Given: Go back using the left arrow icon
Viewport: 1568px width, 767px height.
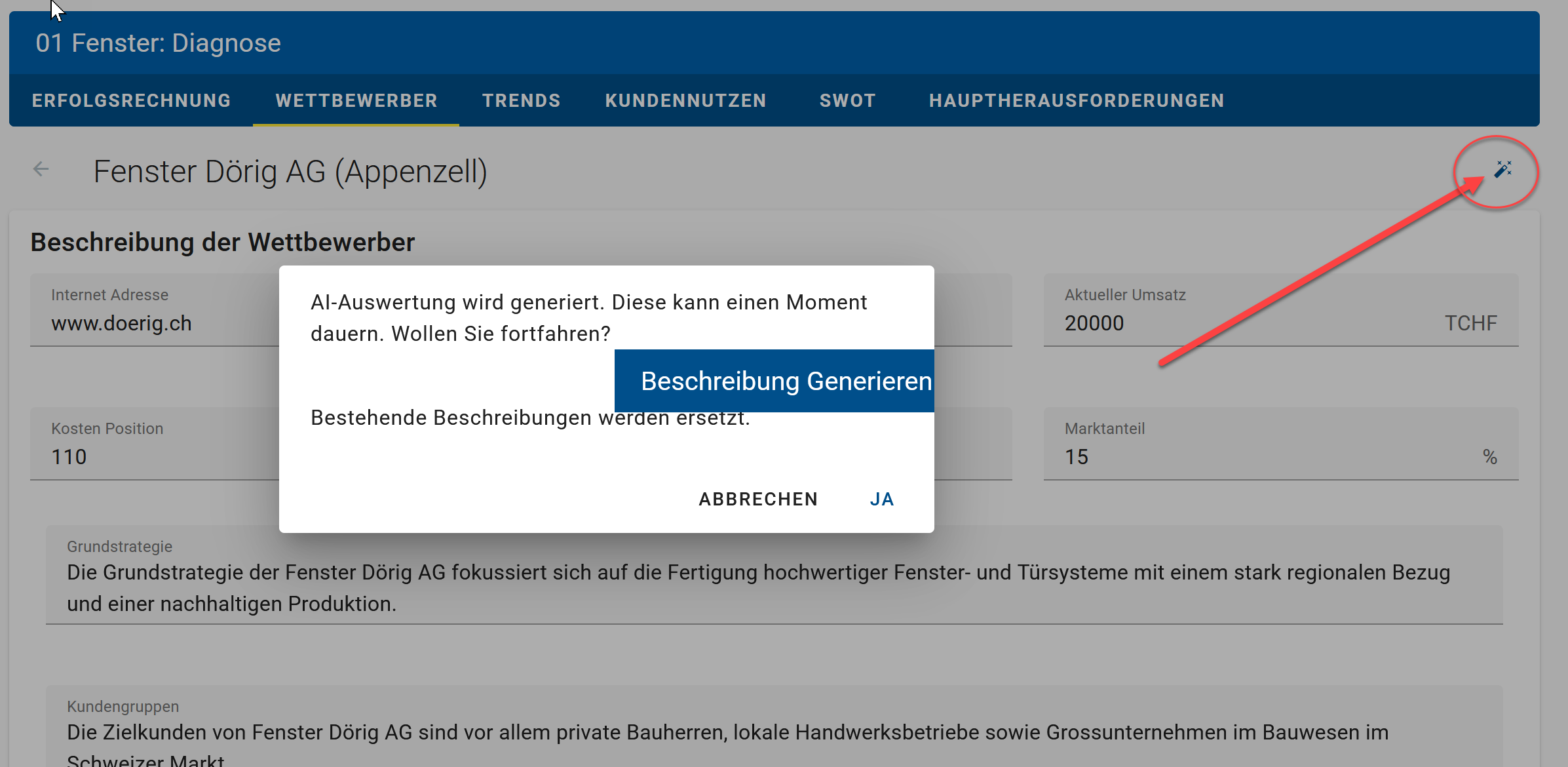Looking at the screenshot, I should pyautogui.click(x=41, y=169).
